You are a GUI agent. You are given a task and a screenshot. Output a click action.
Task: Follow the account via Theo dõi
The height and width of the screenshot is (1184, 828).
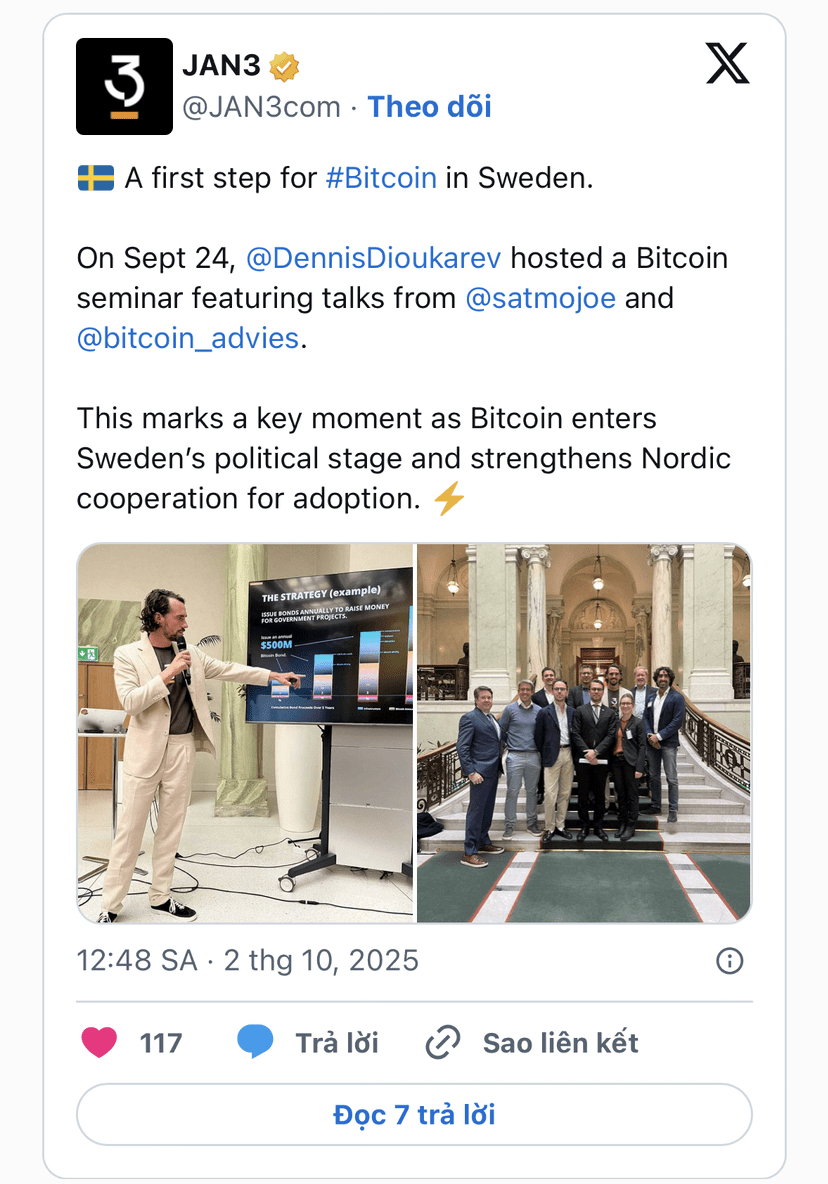[x=430, y=107]
